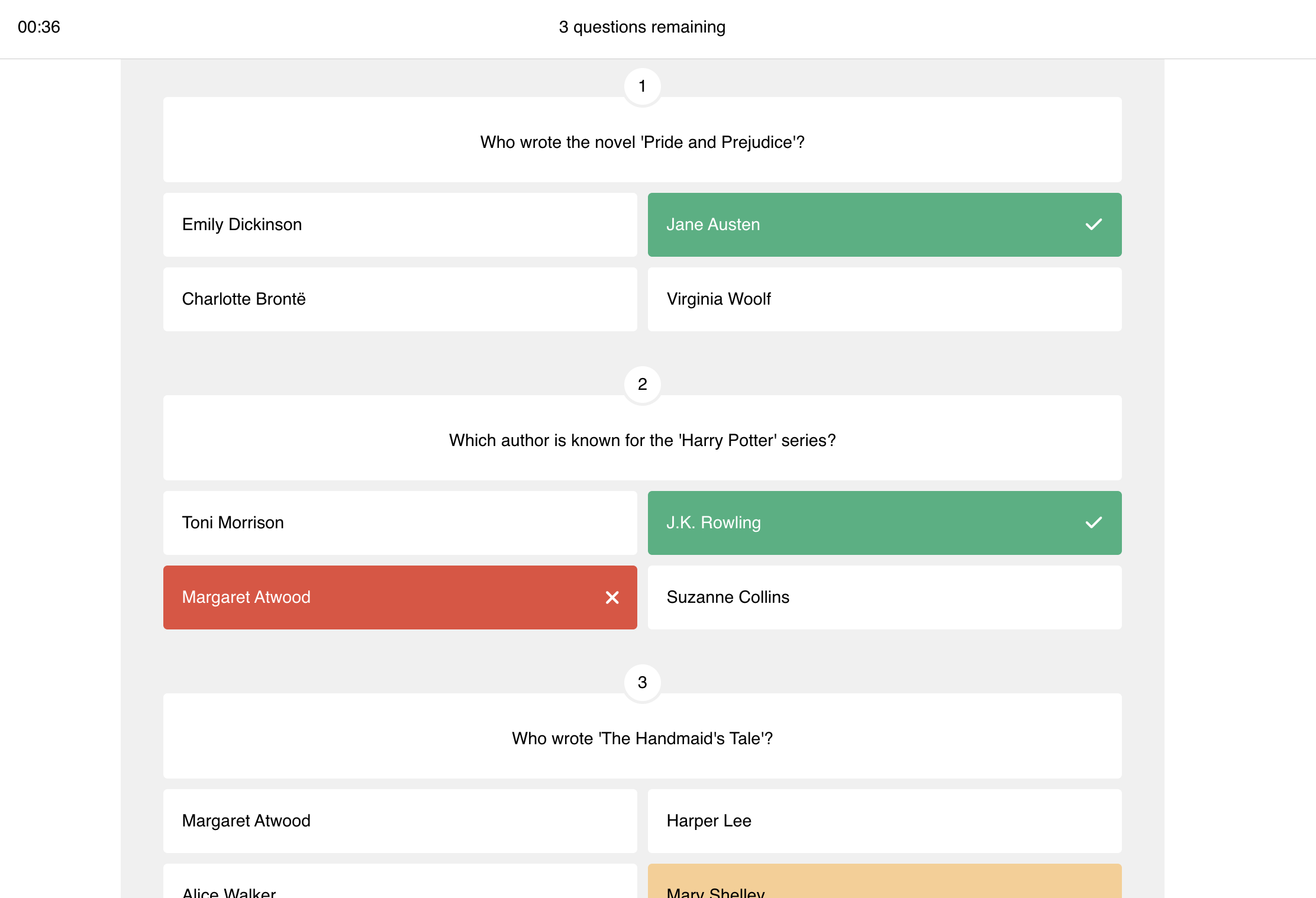Choose the Harper Lee answer
This screenshot has height=898, width=1316.
885,821
